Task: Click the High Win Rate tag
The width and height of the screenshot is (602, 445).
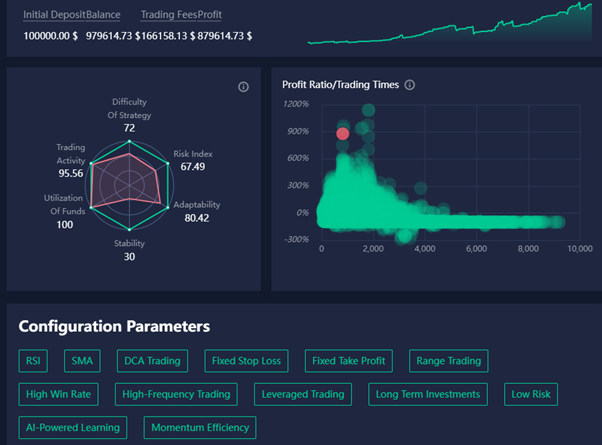Action: [x=60, y=394]
